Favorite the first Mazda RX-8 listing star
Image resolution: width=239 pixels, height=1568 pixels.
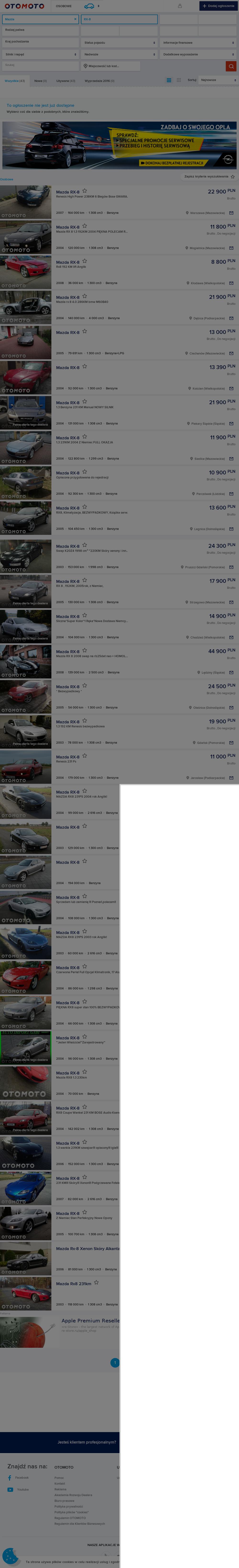pos(85,191)
